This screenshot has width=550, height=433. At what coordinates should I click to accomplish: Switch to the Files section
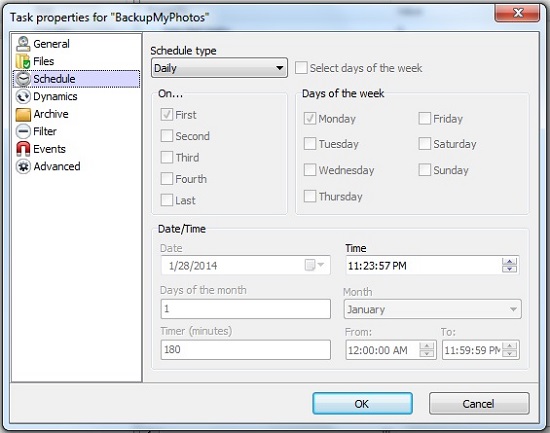(43, 61)
